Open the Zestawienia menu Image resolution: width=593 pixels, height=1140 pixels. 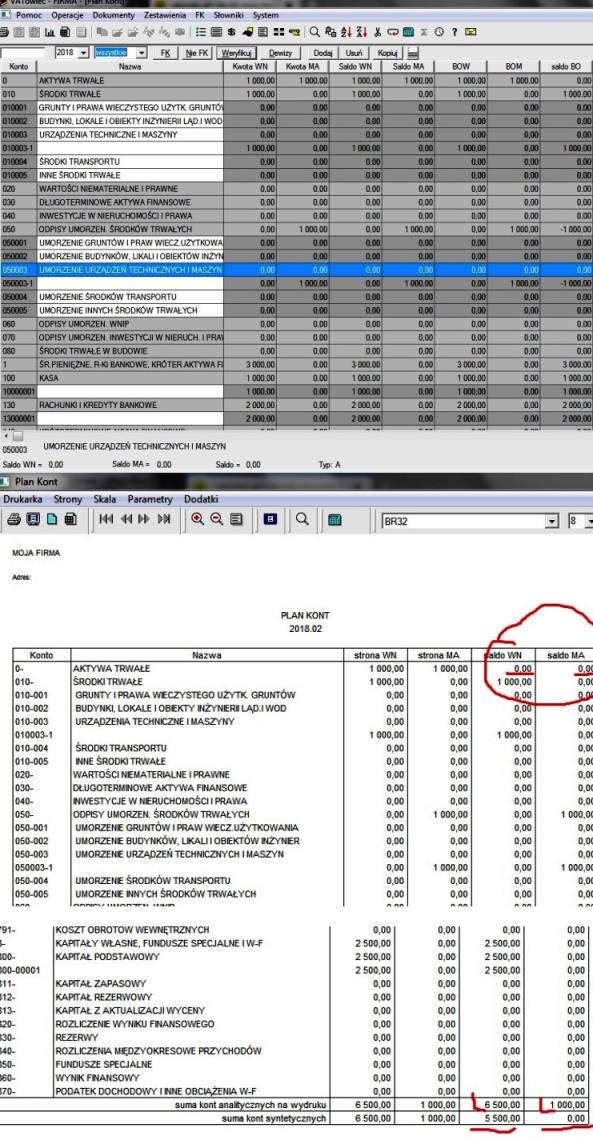point(164,15)
